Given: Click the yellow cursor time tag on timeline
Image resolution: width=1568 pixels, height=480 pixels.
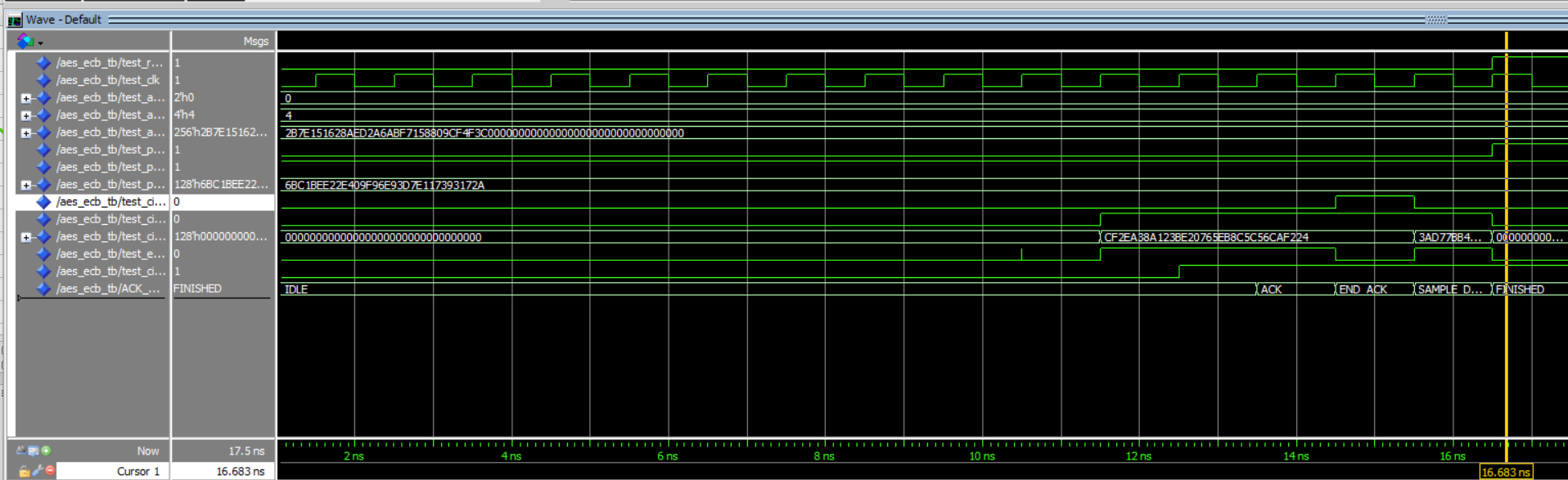Looking at the screenshot, I should (1505, 472).
